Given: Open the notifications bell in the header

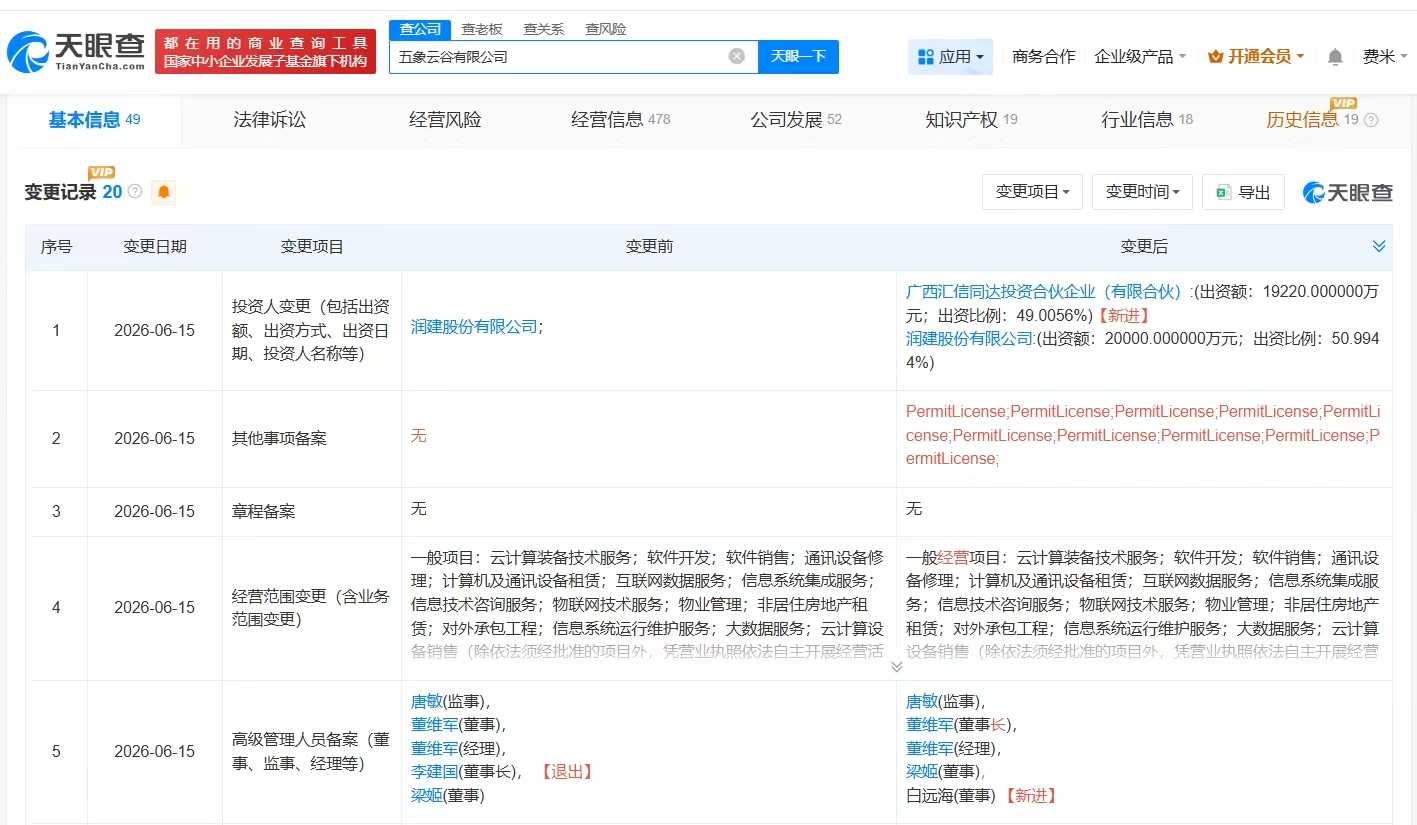Looking at the screenshot, I should [1335, 57].
